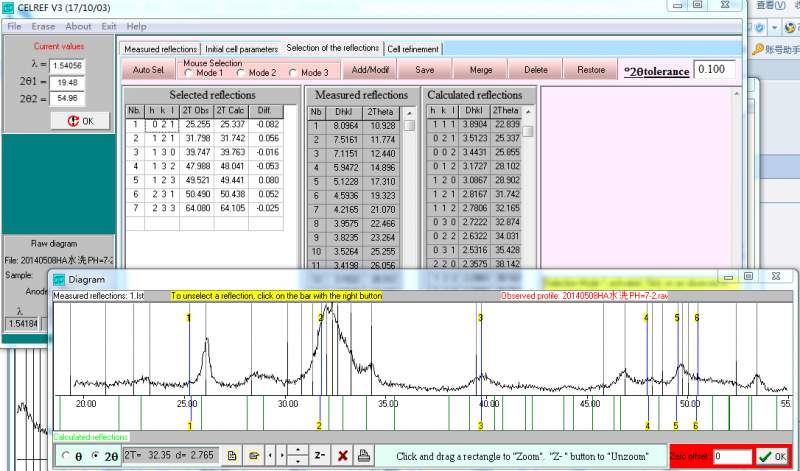Click the copy diagram icon in Diagram toolbar
This screenshot has height=471, width=800.
(x=232, y=456)
